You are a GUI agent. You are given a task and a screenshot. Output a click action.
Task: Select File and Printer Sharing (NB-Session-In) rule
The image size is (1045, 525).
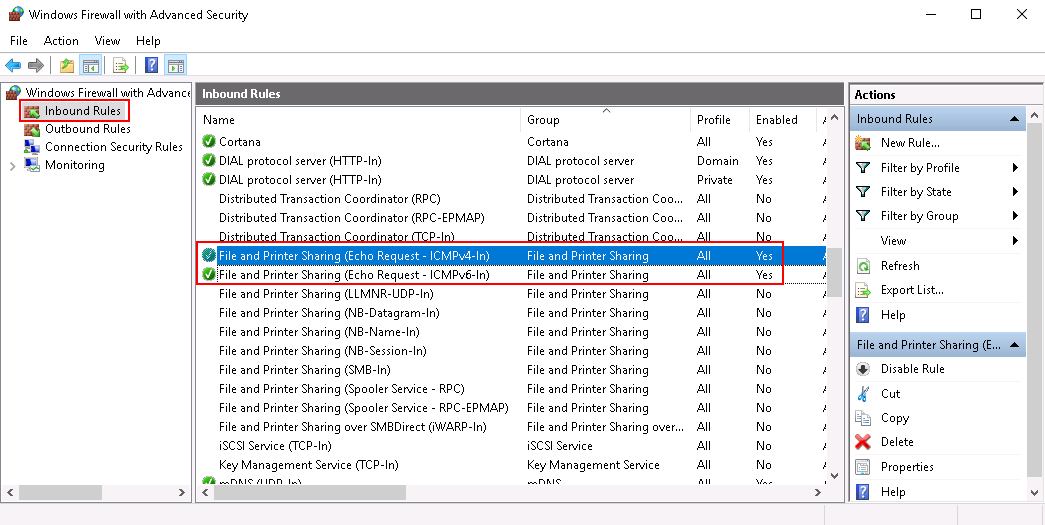pos(513,351)
